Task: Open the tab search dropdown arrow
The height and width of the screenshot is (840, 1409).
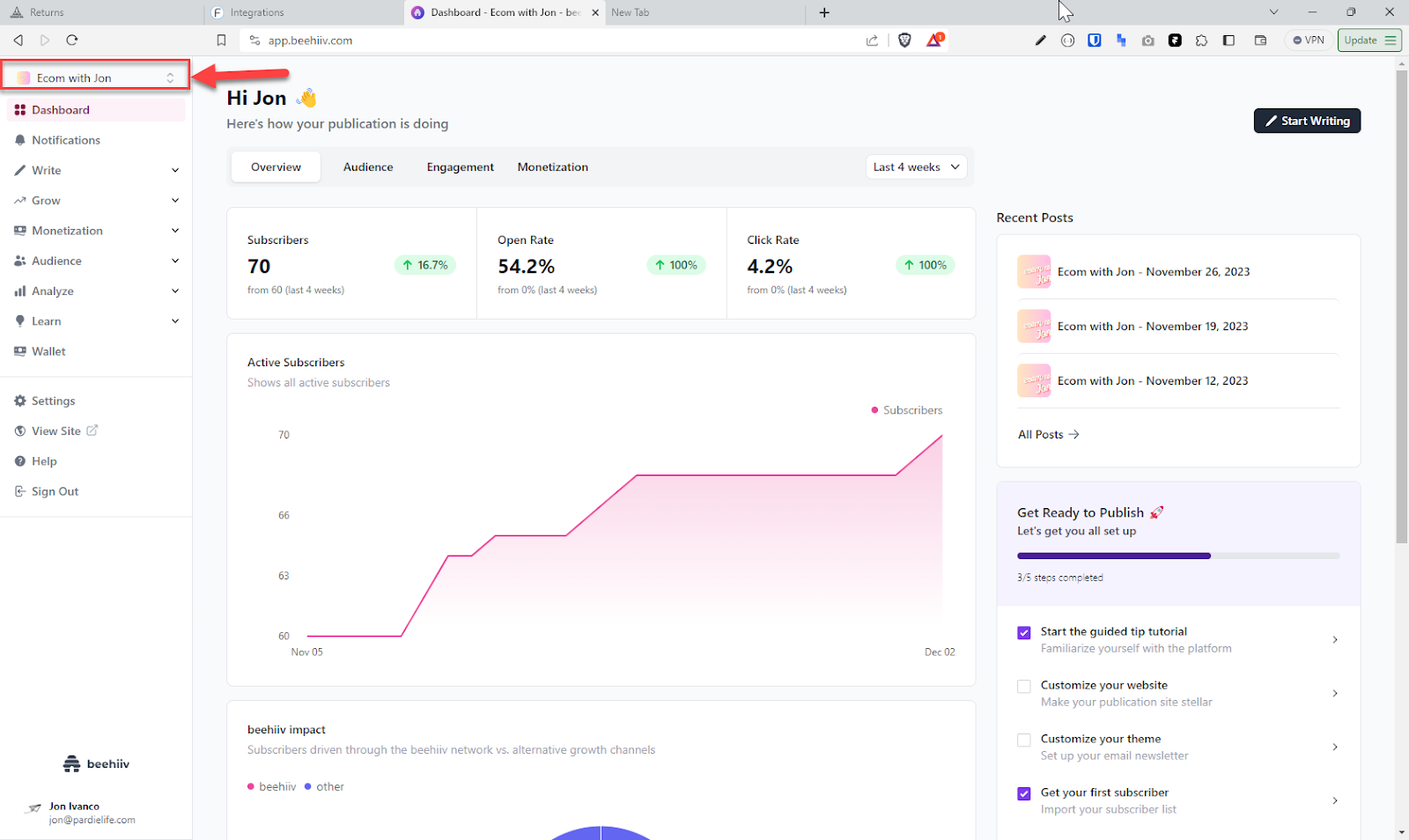Action: point(1273,12)
